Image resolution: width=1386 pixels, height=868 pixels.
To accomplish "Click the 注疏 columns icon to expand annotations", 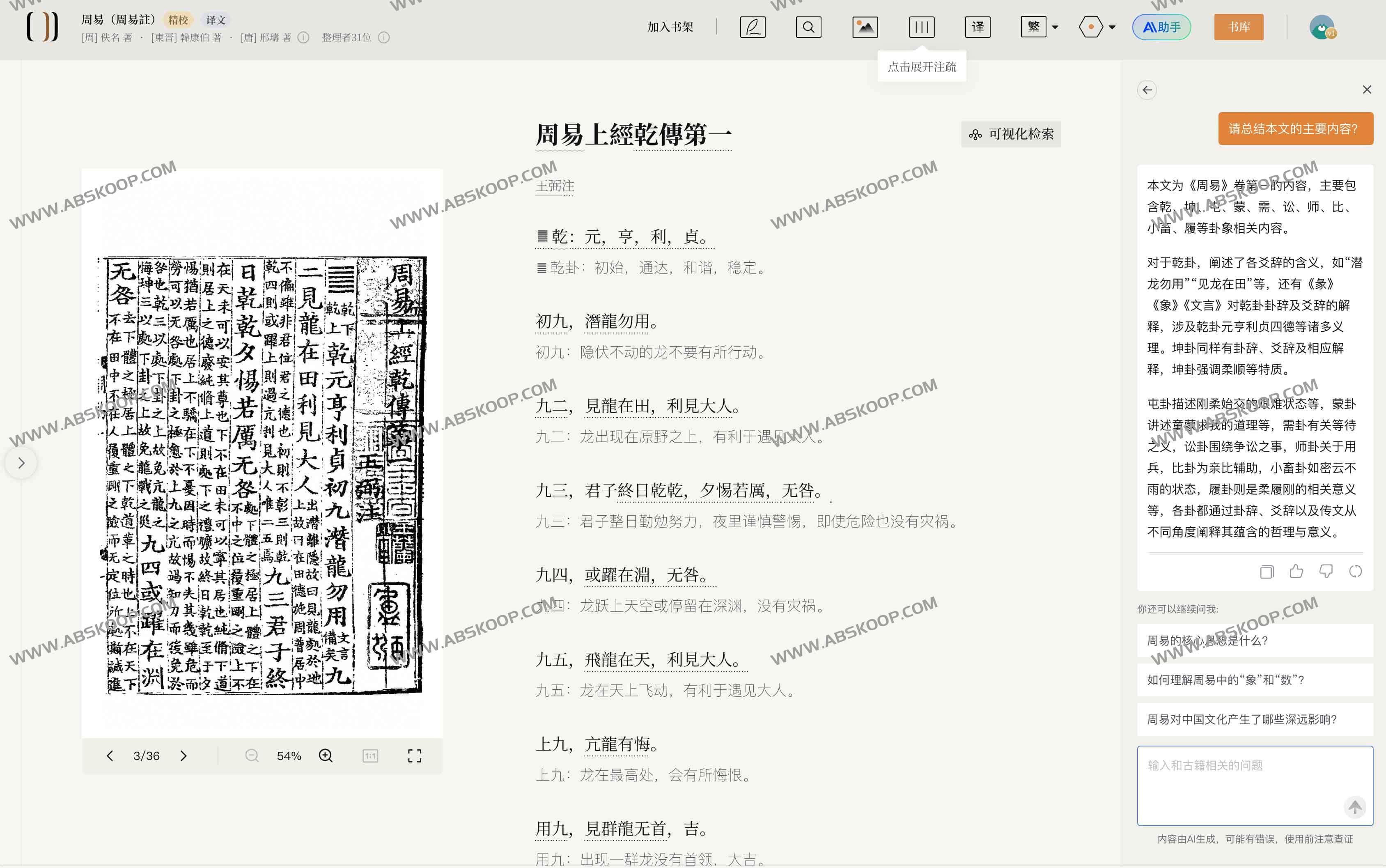I will pyautogui.click(x=920, y=26).
